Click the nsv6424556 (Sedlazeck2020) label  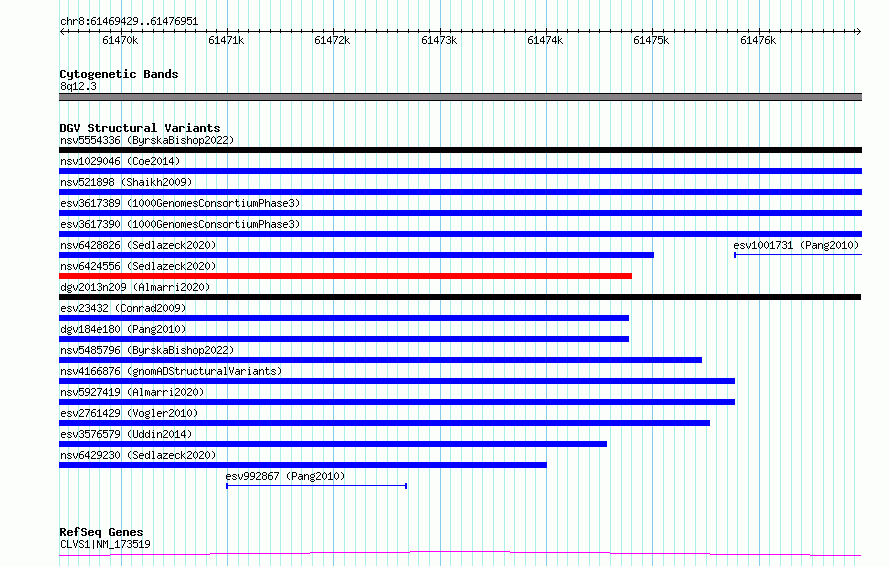[138, 266]
